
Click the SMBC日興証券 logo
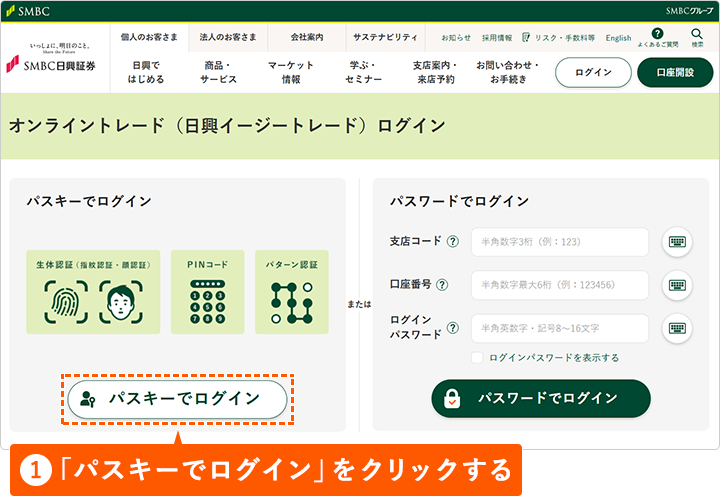pyautogui.click(x=53, y=65)
